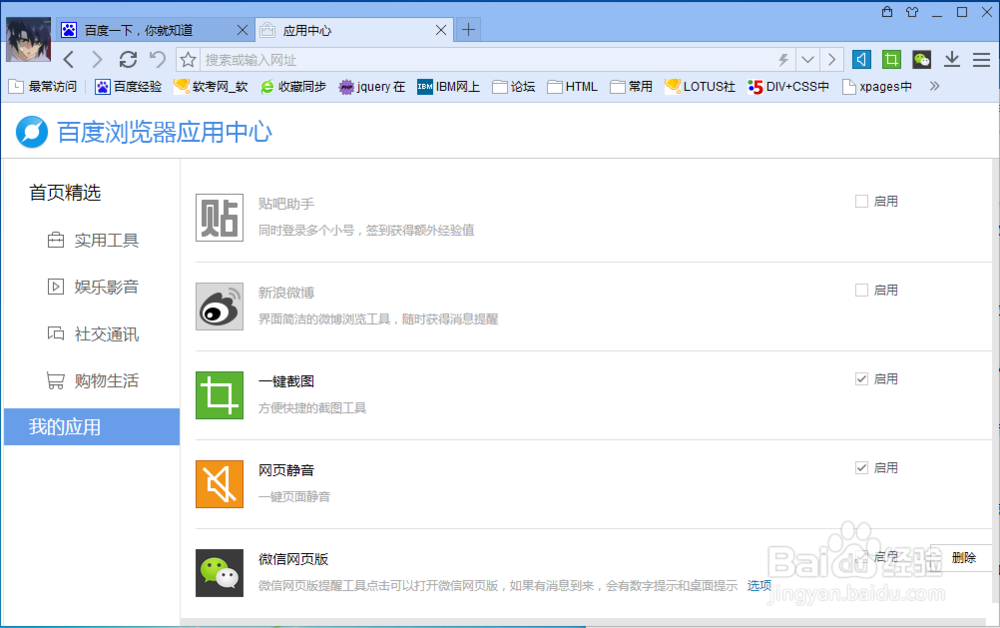Open jquery 在 bookmark
Viewport: 1000px width, 628px height.
pos(372,87)
